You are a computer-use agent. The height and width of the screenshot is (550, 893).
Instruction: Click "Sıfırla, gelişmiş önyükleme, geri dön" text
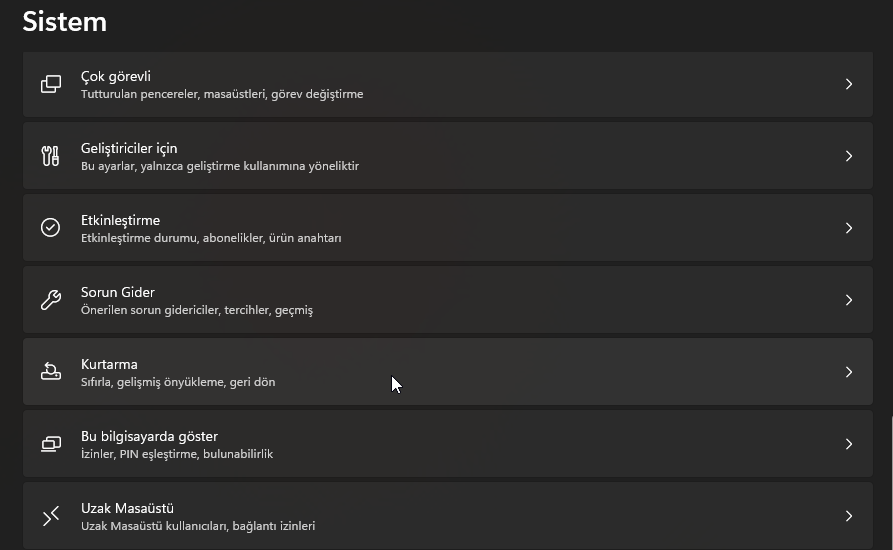tap(178, 382)
